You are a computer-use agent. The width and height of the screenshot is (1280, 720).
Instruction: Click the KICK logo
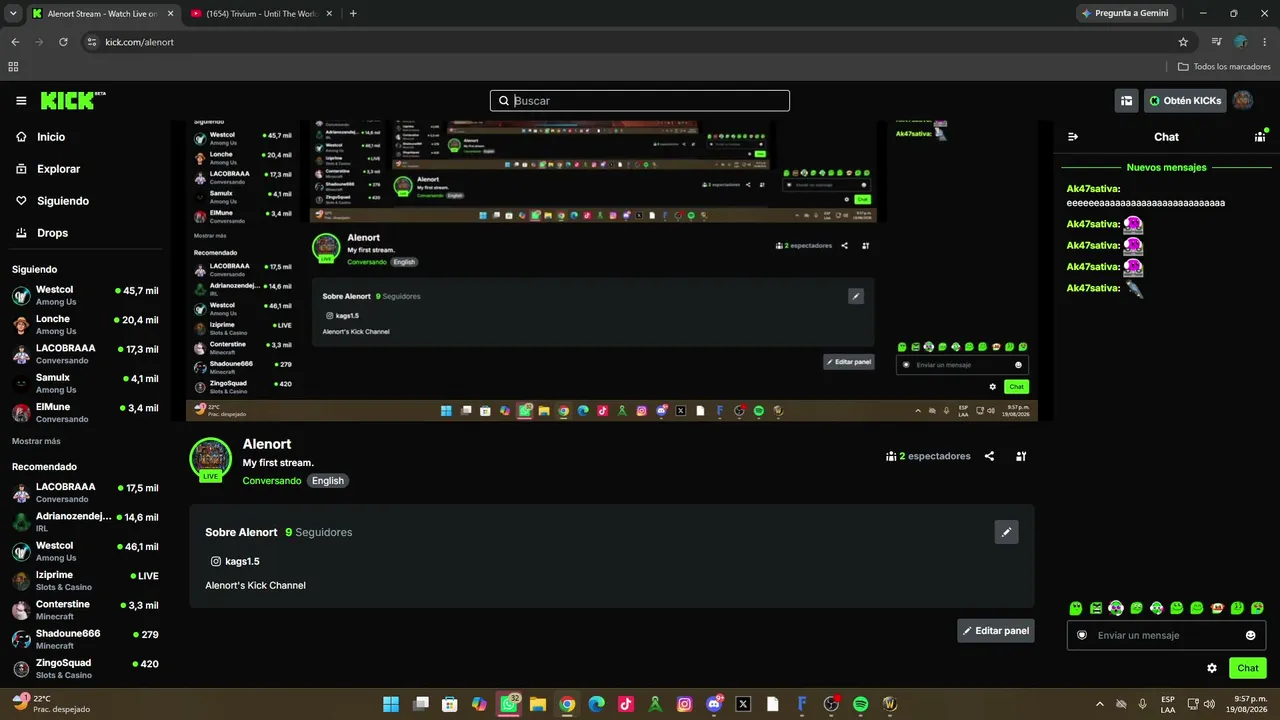pyautogui.click(x=72, y=100)
